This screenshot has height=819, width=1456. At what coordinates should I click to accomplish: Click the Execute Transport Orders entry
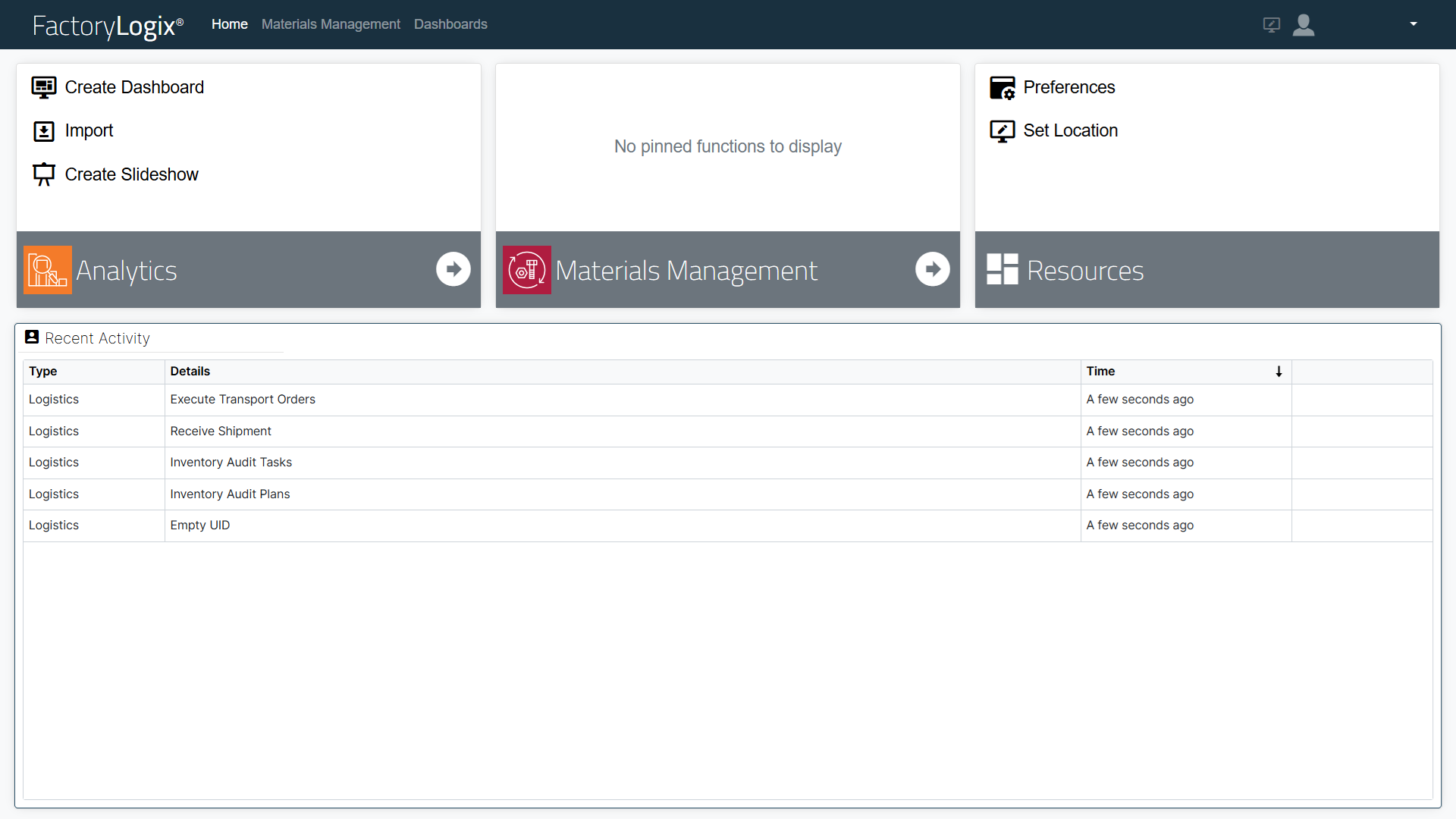pyautogui.click(x=243, y=399)
